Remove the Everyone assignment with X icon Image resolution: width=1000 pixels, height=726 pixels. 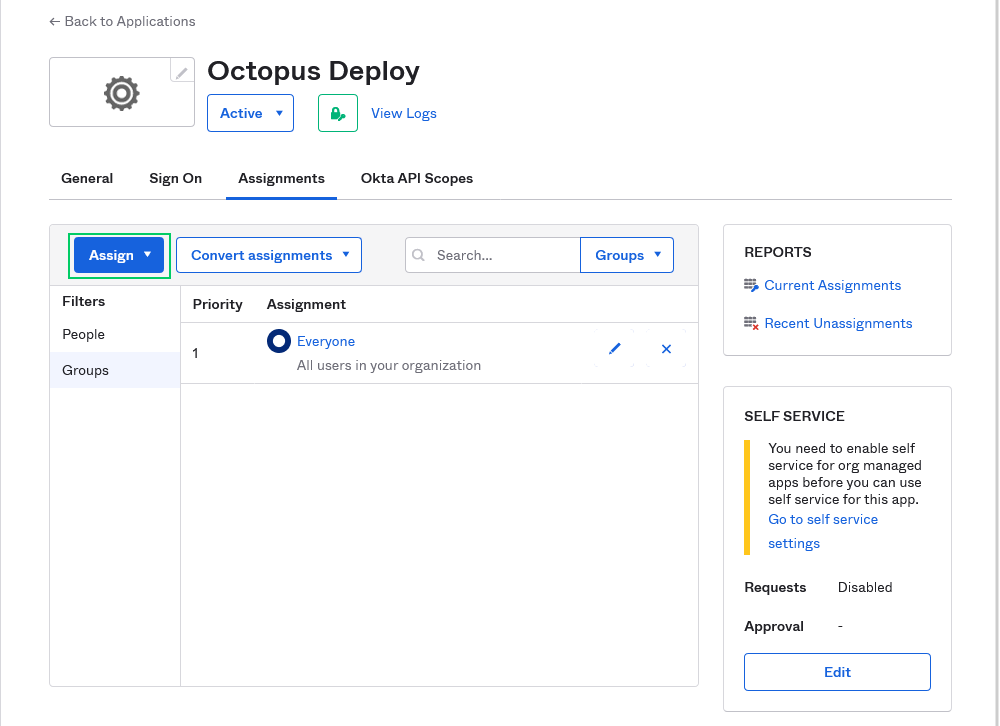666,349
